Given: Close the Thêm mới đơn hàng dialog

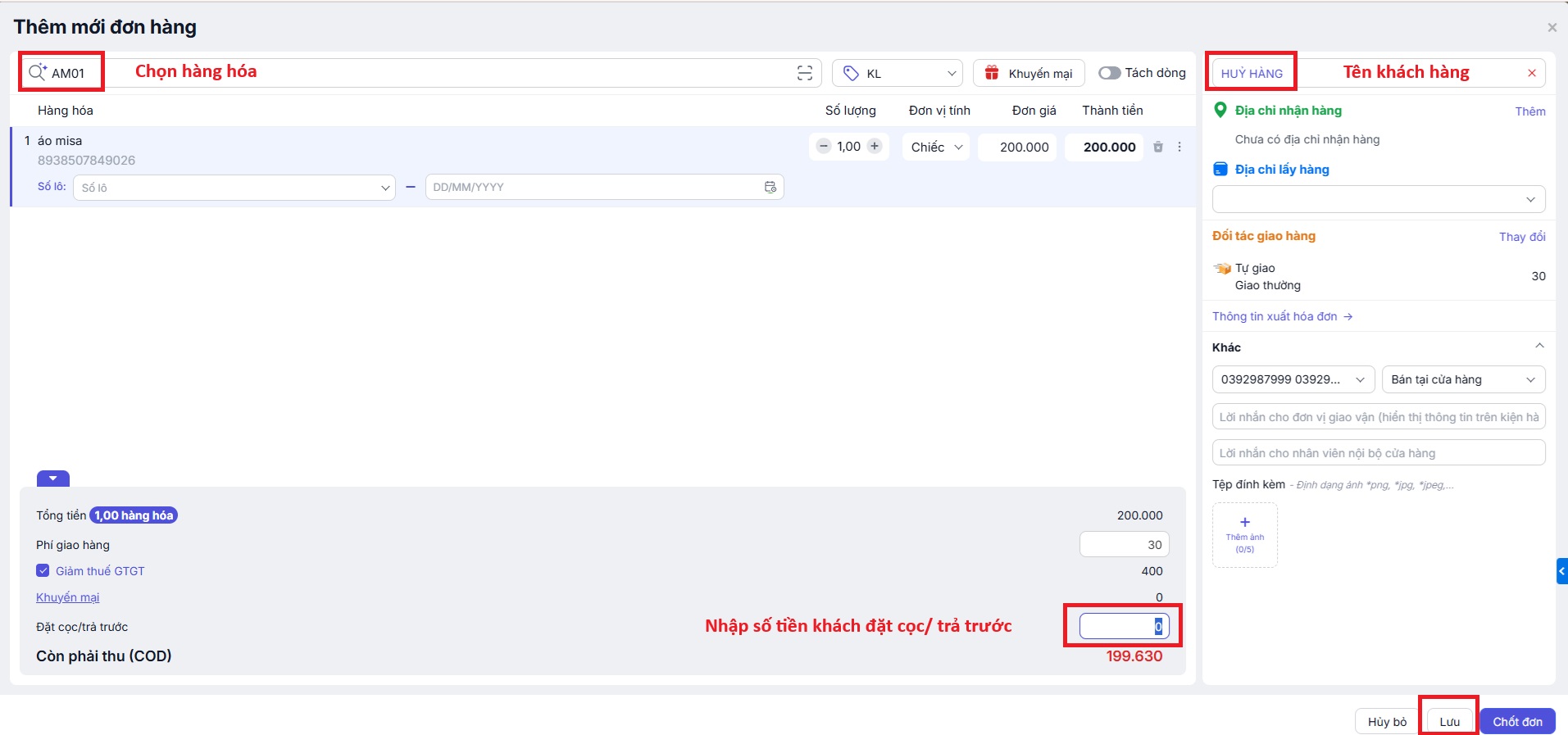Looking at the screenshot, I should click(x=1552, y=28).
